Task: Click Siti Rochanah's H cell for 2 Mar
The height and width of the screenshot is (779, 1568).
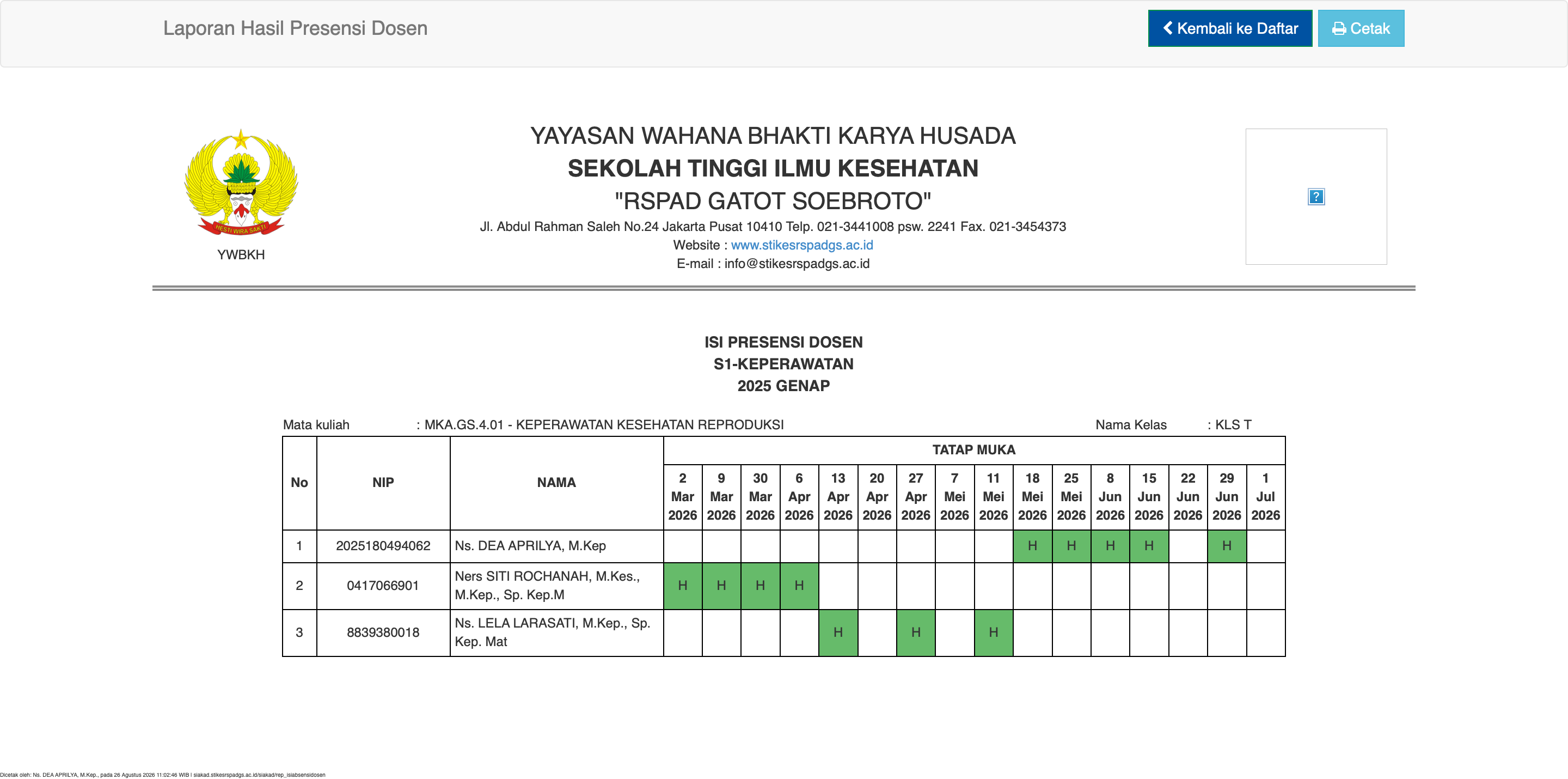Action: pyautogui.click(x=682, y=586)
